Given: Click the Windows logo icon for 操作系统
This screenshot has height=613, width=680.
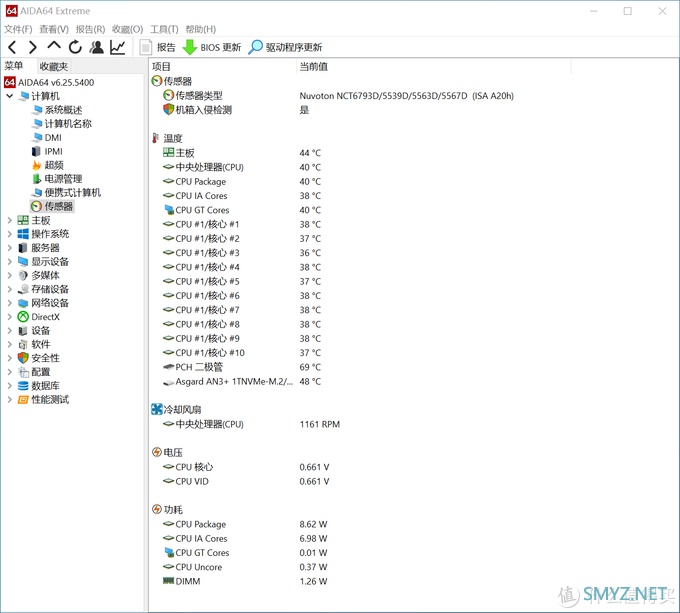Looking at the screenshot, I should tap(23, 234).
